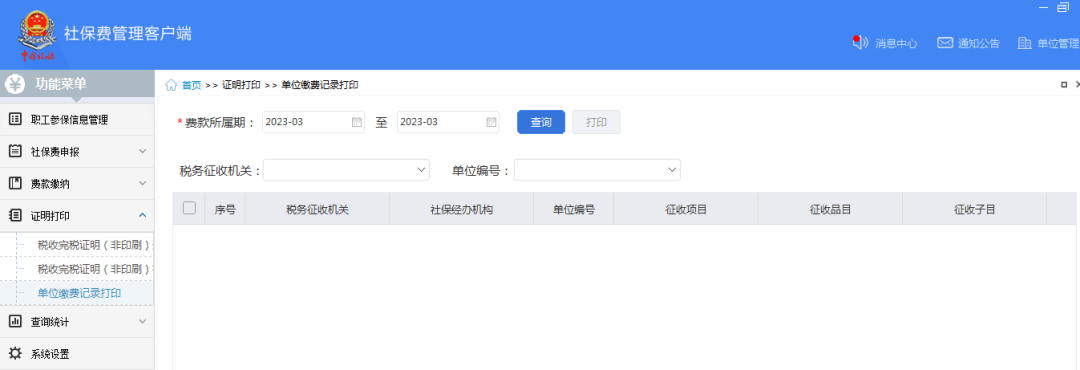The width and height of the screenshot is (1080, 370).
Task: Click the yen 功能菜单 header icon
Action: click(14, 84)
